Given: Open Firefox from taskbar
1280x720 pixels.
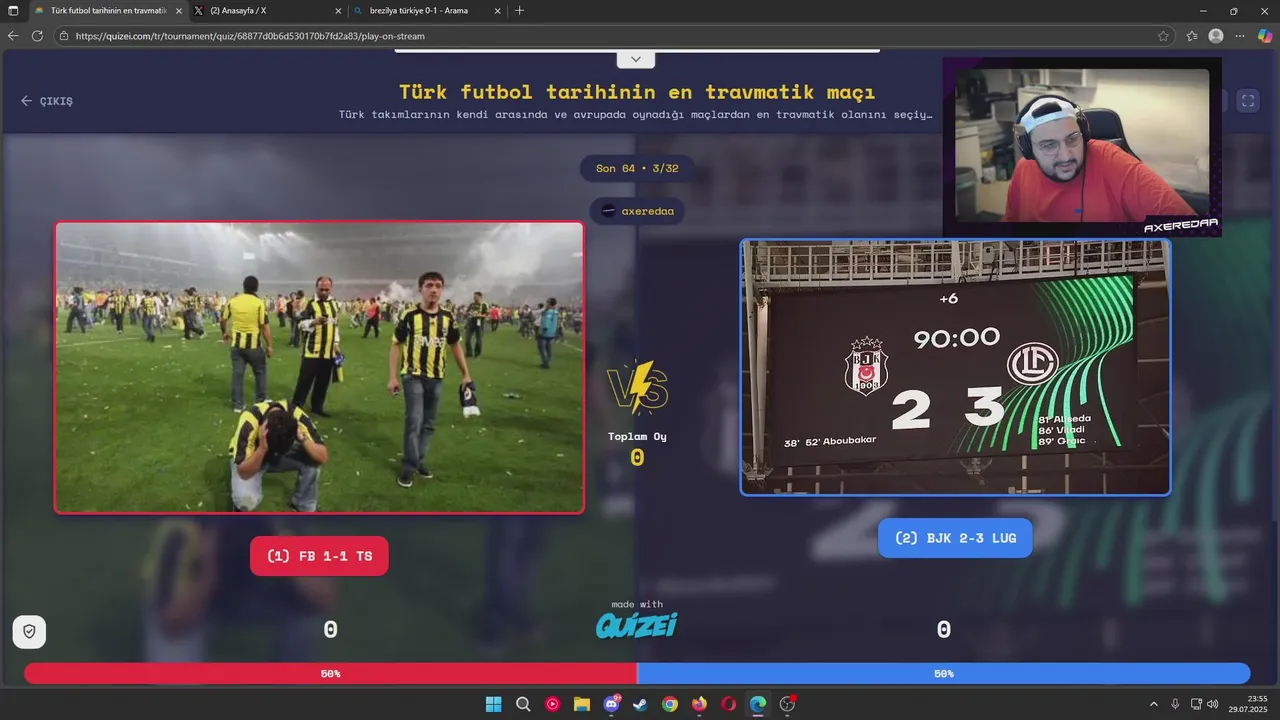Looking at the screenshot, I should pyautogui.click(x=699, y=704).
